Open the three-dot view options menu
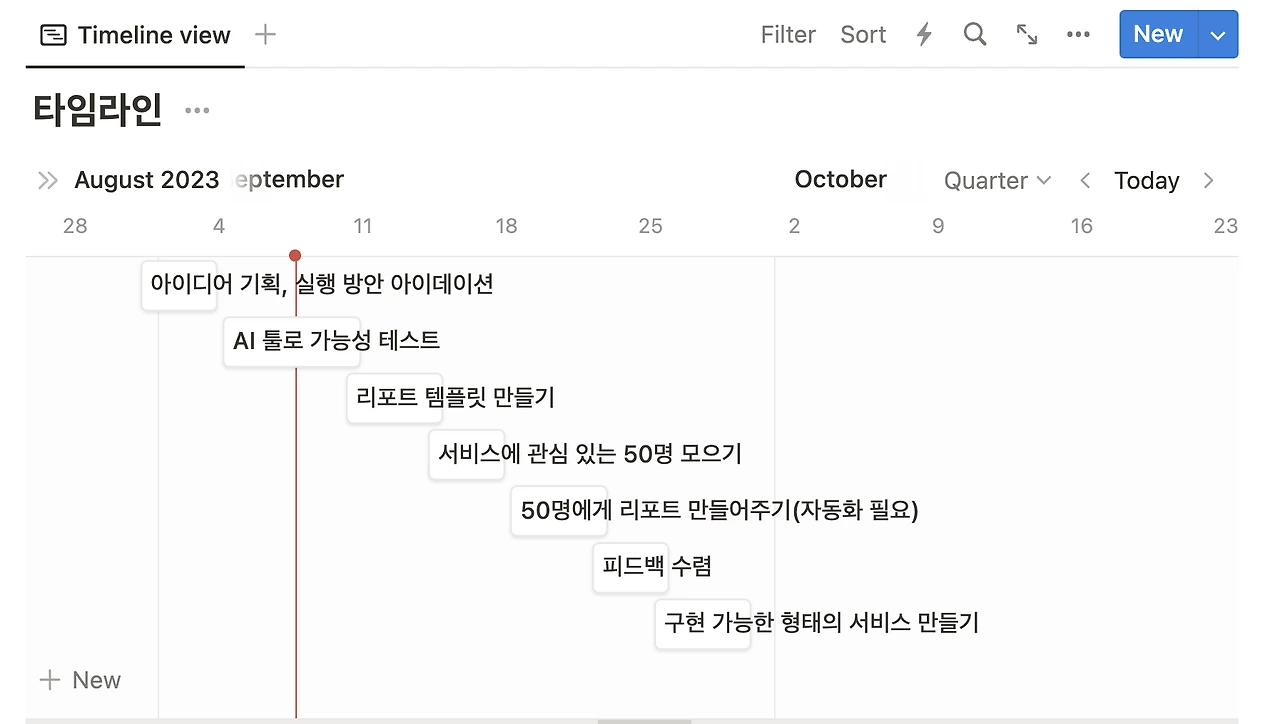The width and height of the screenshot is (1280, 724). point(1078,35)
